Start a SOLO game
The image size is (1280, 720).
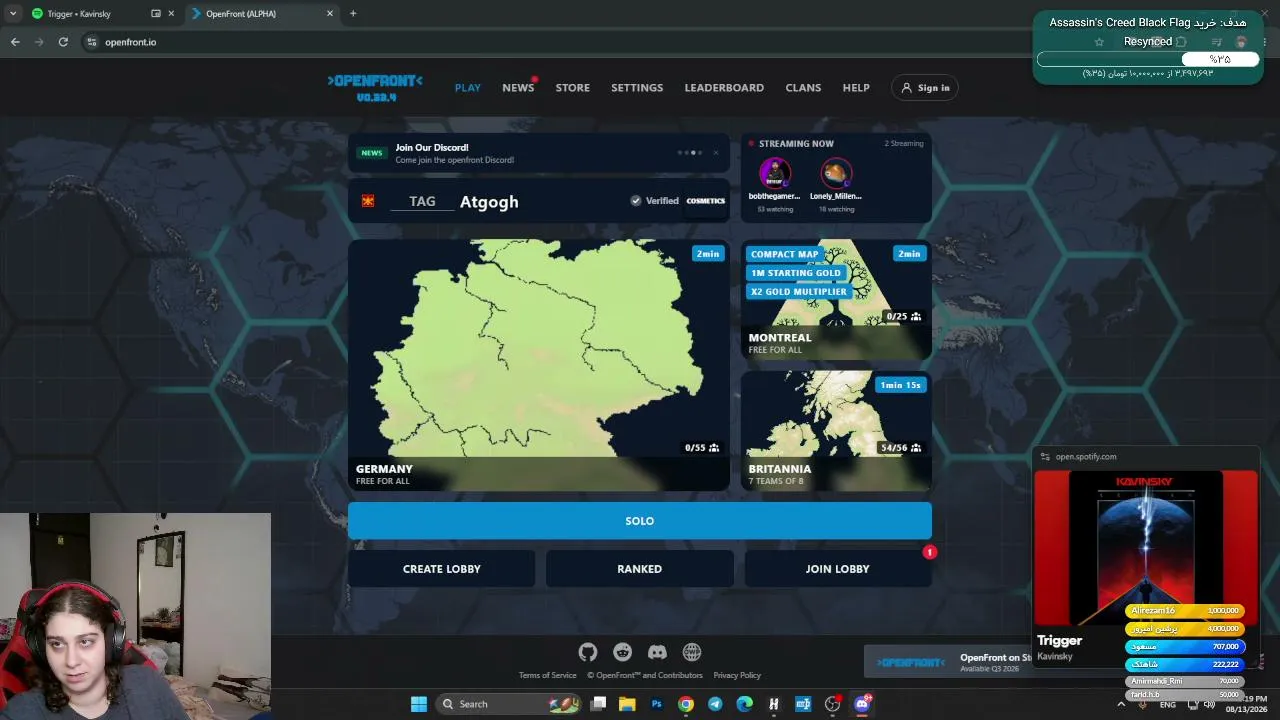coord(640,521)
